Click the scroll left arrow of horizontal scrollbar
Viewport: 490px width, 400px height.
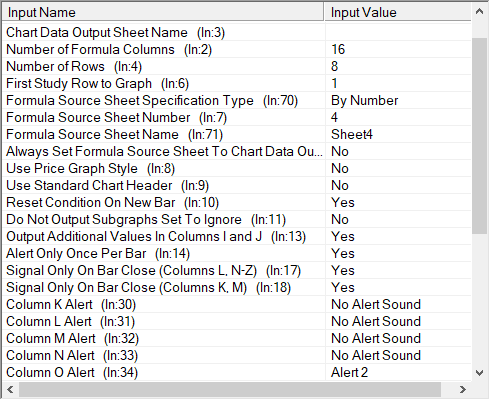pyautogui.click(x=10, y=389)
